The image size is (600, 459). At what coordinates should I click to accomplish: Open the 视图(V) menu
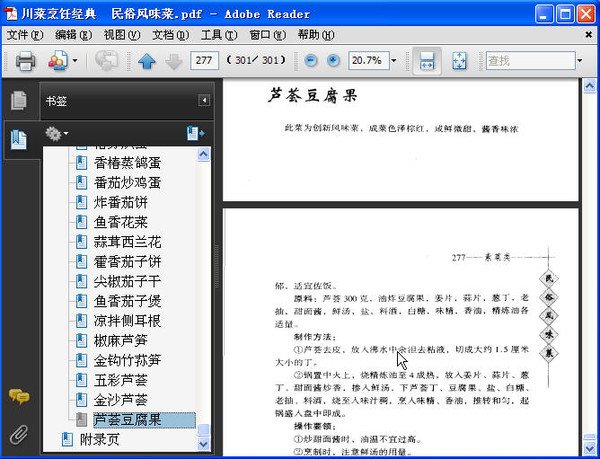(122, 35)
